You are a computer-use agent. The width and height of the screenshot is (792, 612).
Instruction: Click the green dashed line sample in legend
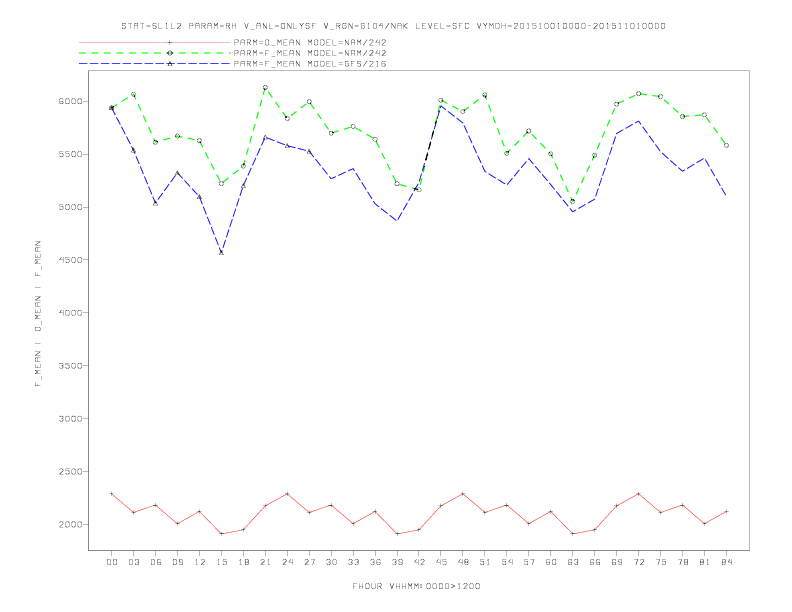tap(155, 53)
